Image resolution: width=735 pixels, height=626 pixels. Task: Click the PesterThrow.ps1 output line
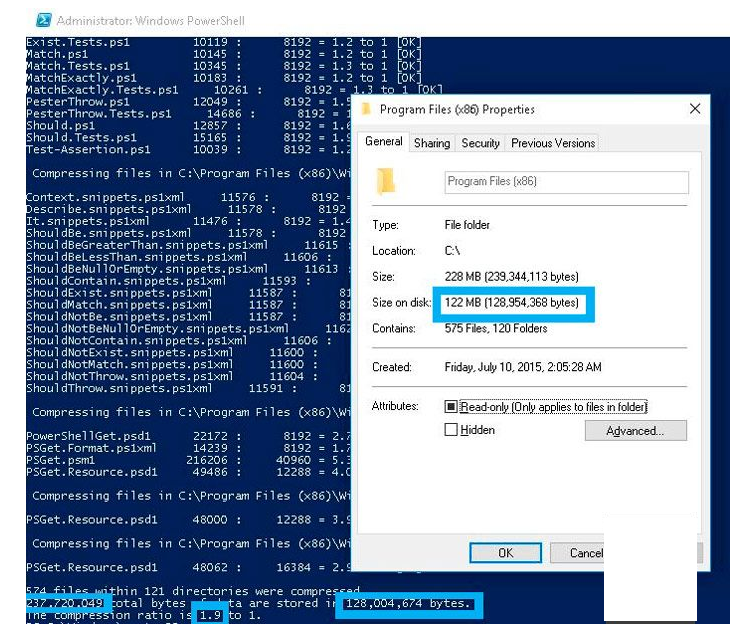188,102
